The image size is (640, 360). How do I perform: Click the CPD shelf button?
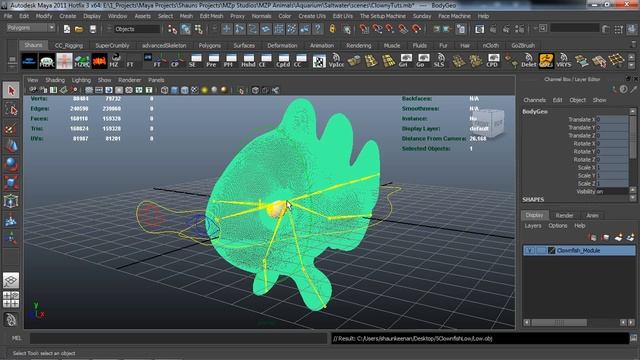[x=492, y=60]
